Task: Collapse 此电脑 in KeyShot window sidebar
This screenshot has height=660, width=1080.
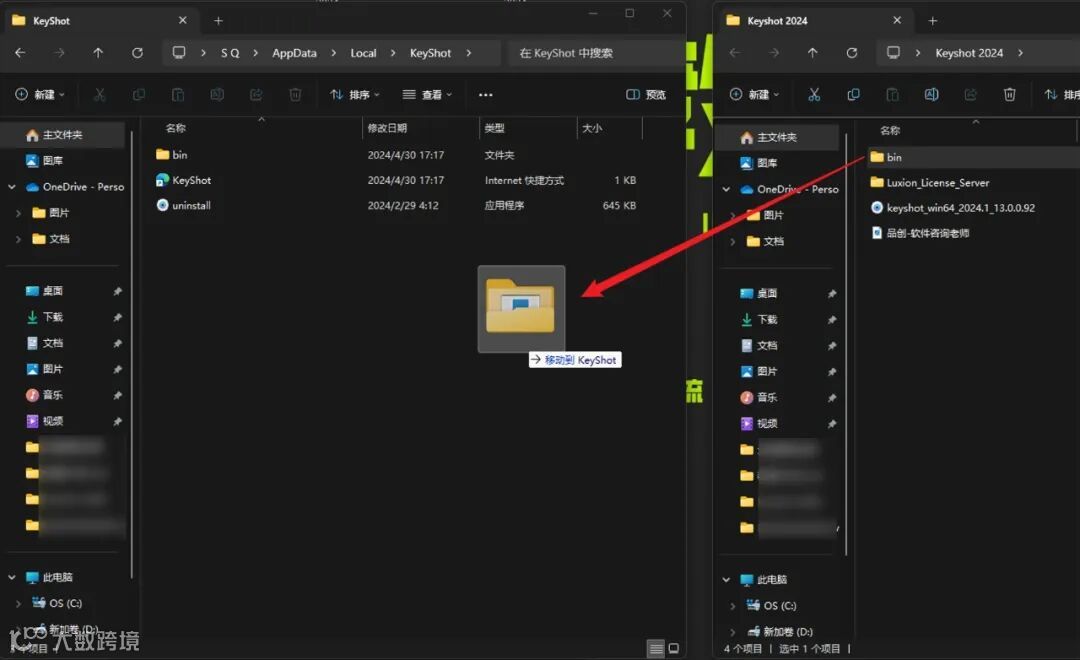Action: [x=12, y=577]
